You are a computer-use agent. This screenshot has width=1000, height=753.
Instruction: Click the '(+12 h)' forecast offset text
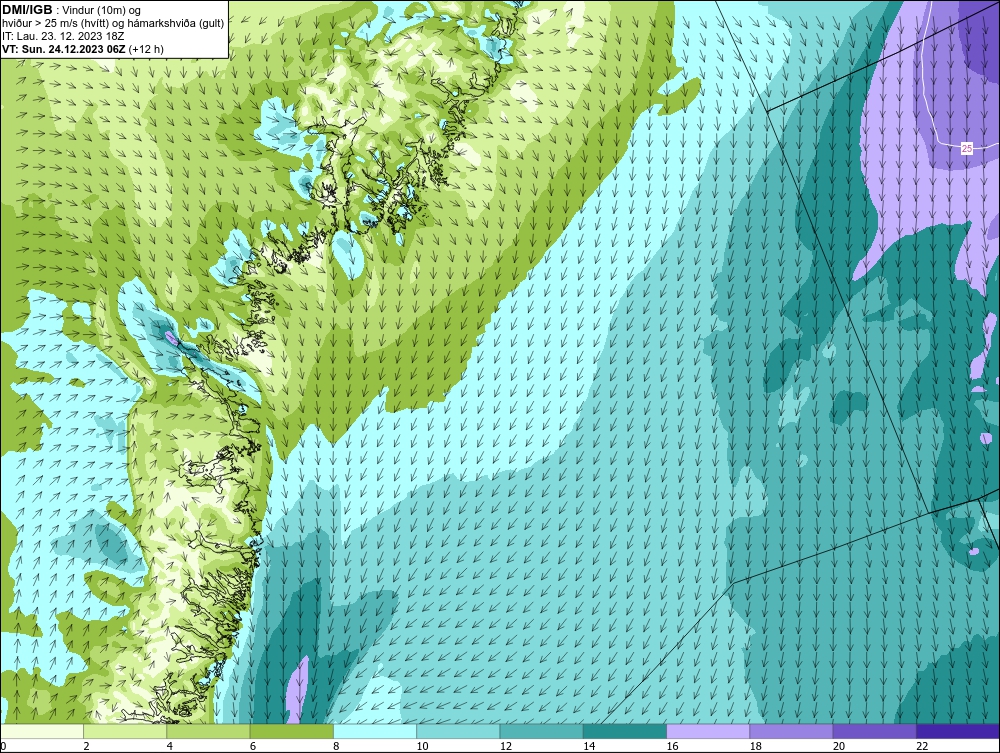146,49
